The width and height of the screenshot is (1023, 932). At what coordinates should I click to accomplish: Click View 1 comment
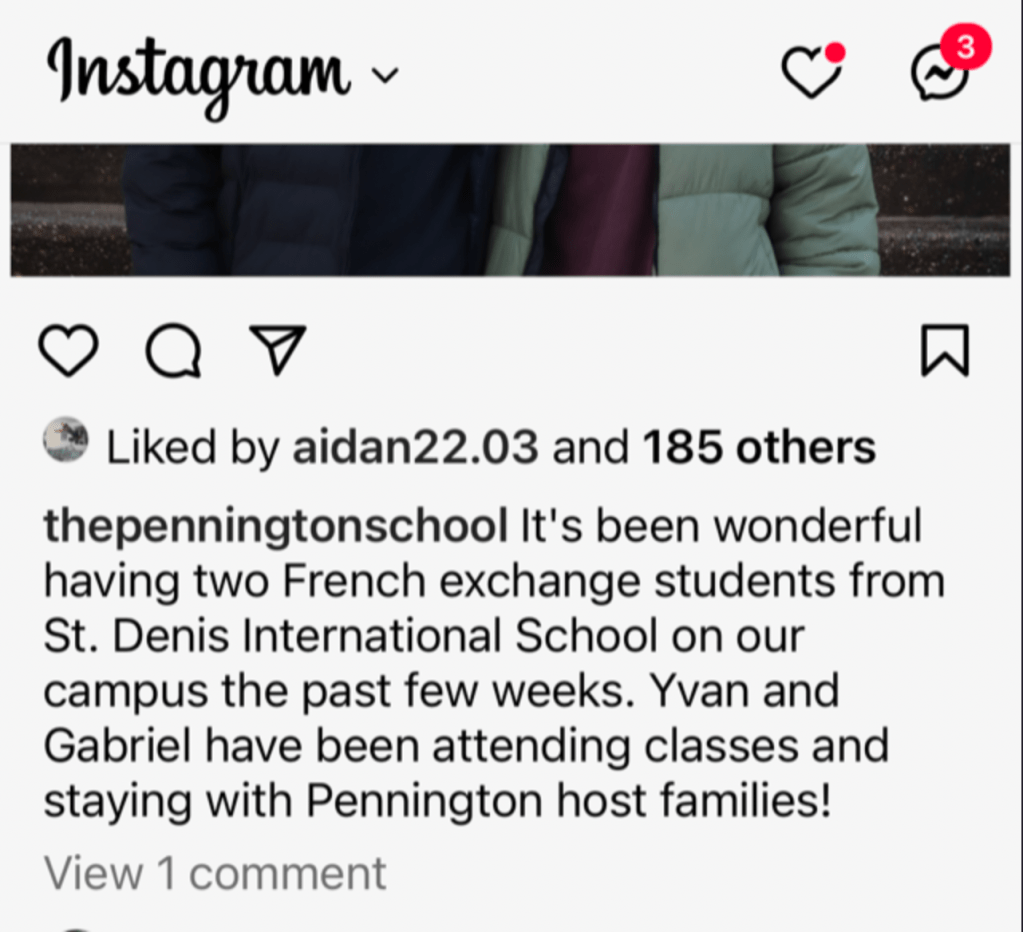[x=215, y=873]
